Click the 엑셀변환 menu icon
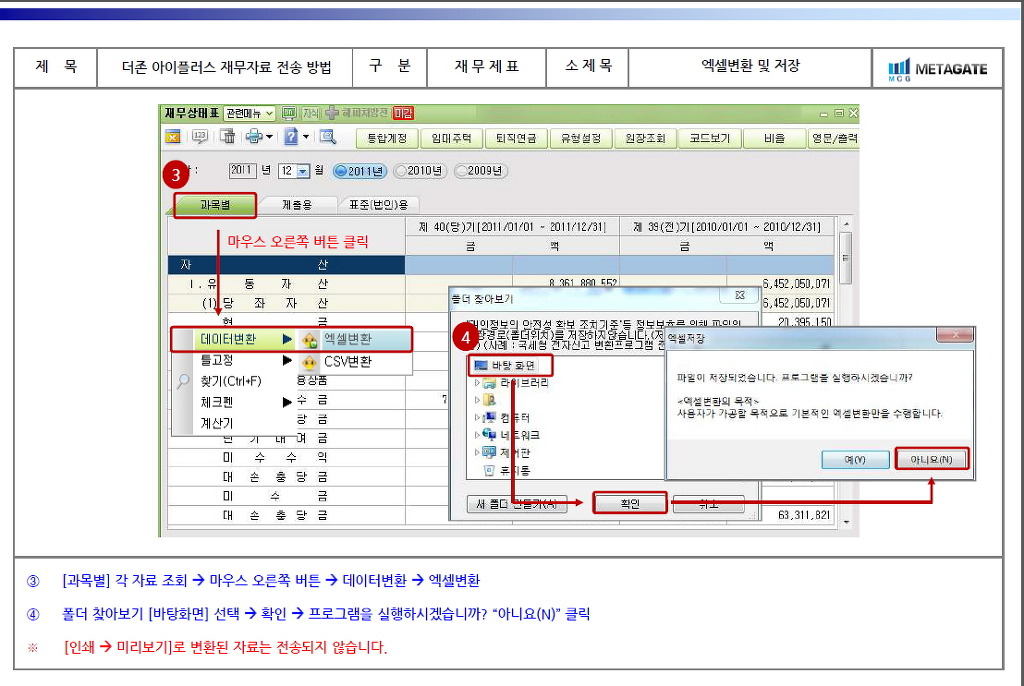 [x=310, y=340]
